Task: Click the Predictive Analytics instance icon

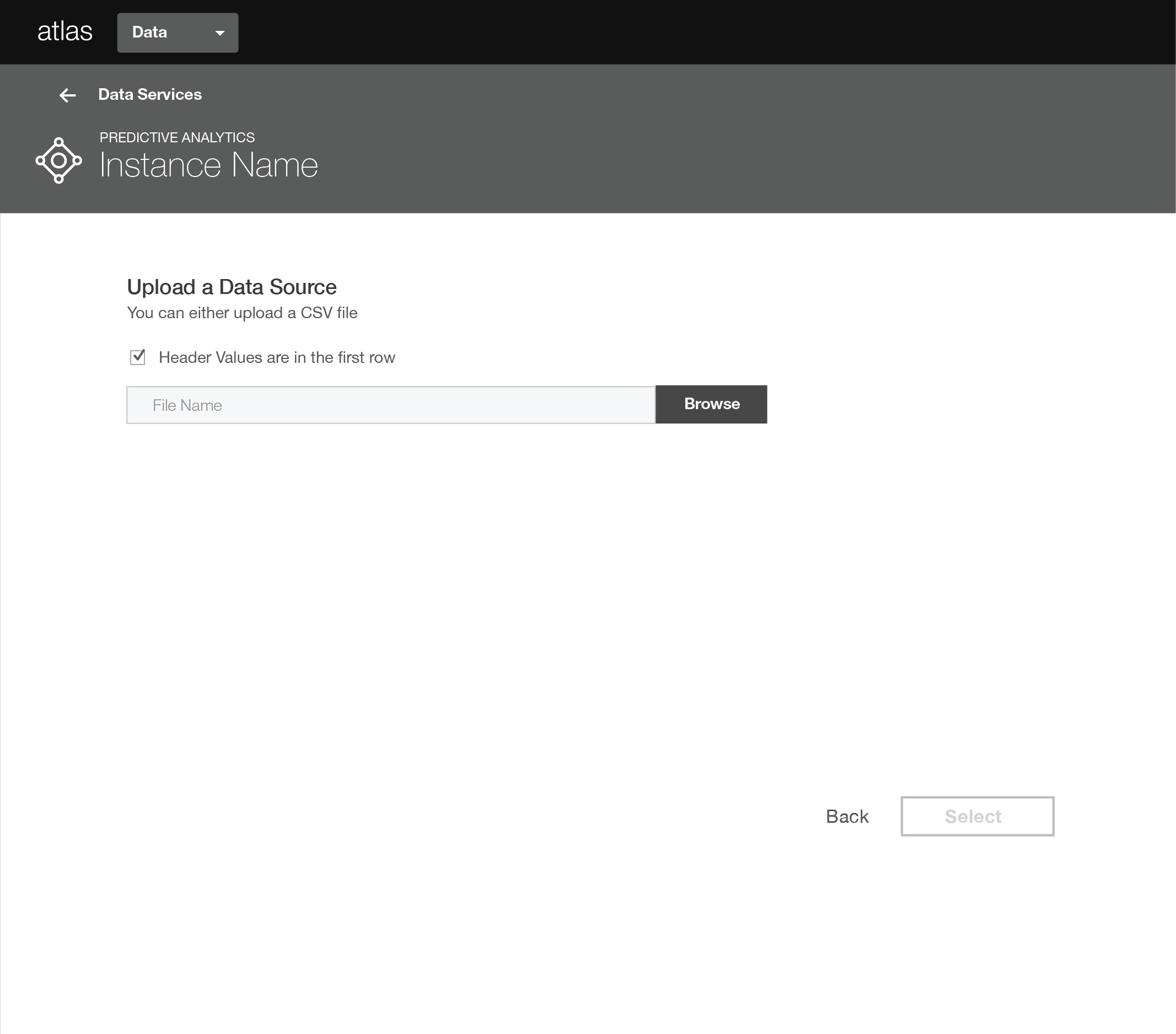Action: click(x=58, y=160)
